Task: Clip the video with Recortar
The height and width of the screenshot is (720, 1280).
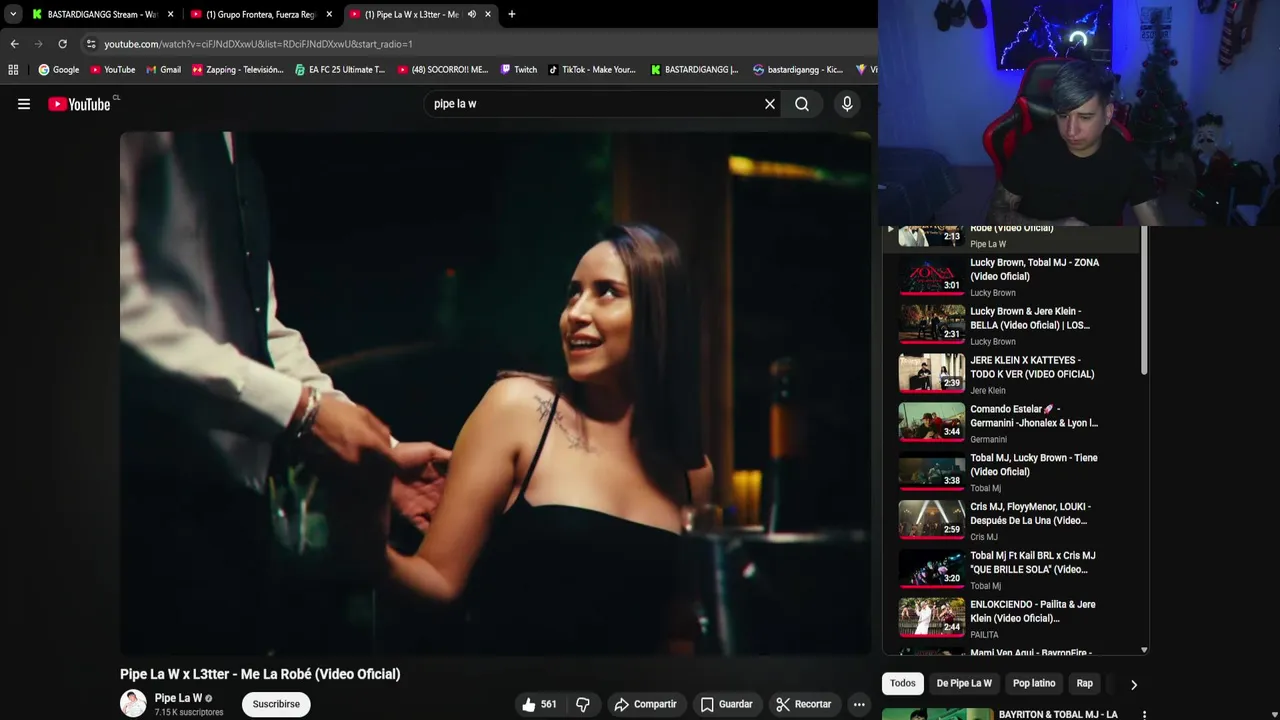Action: click(x=804, y=704)
